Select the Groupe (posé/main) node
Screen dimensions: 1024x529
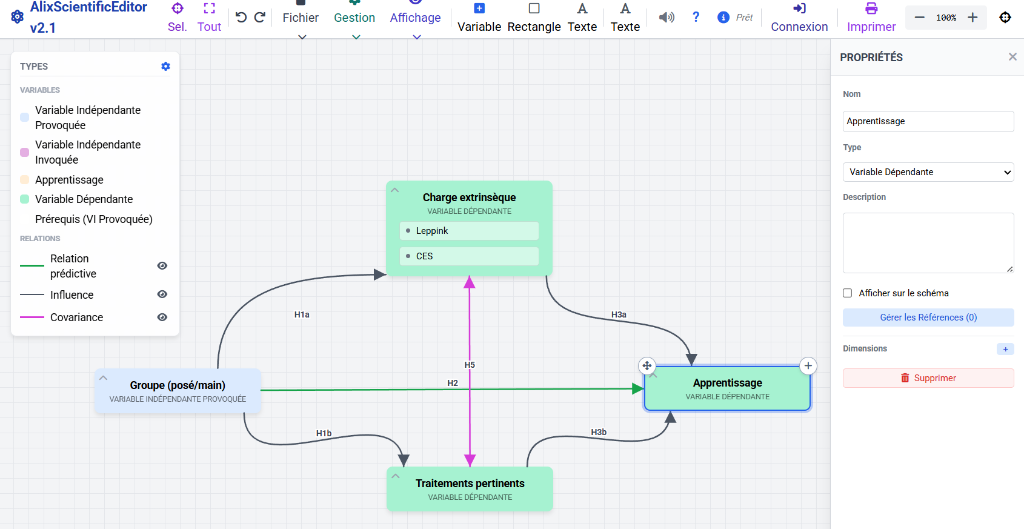178,391
